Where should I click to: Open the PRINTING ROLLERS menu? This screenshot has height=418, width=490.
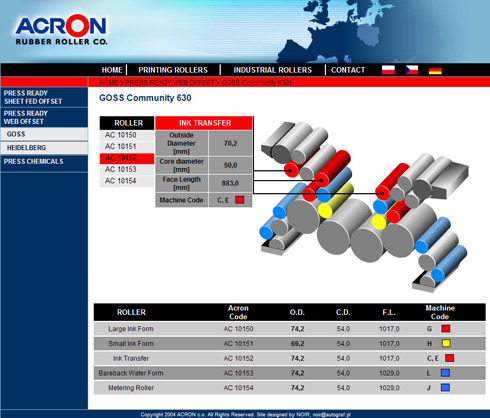click(x=173, y=70)
